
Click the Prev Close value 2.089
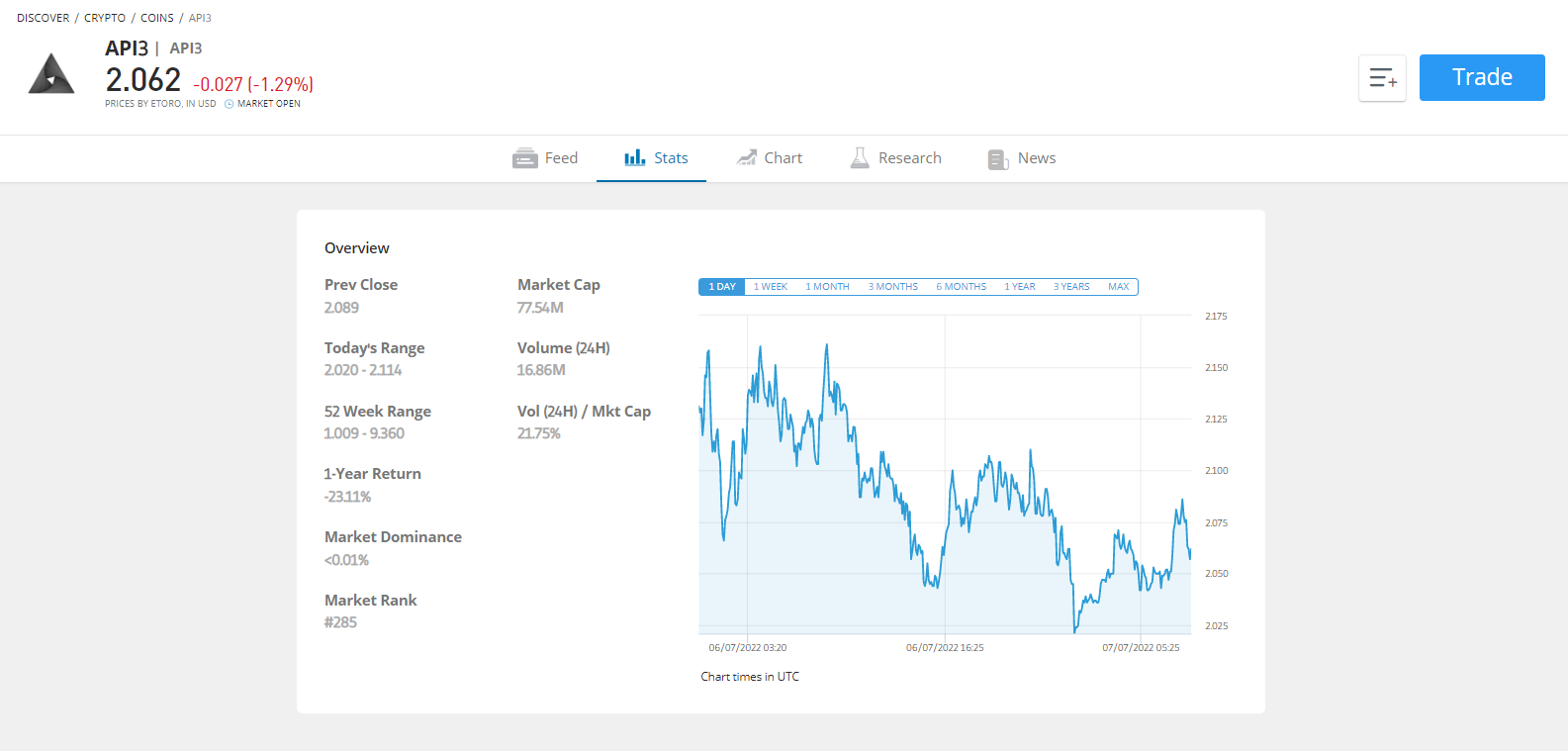tap(341, 308)
